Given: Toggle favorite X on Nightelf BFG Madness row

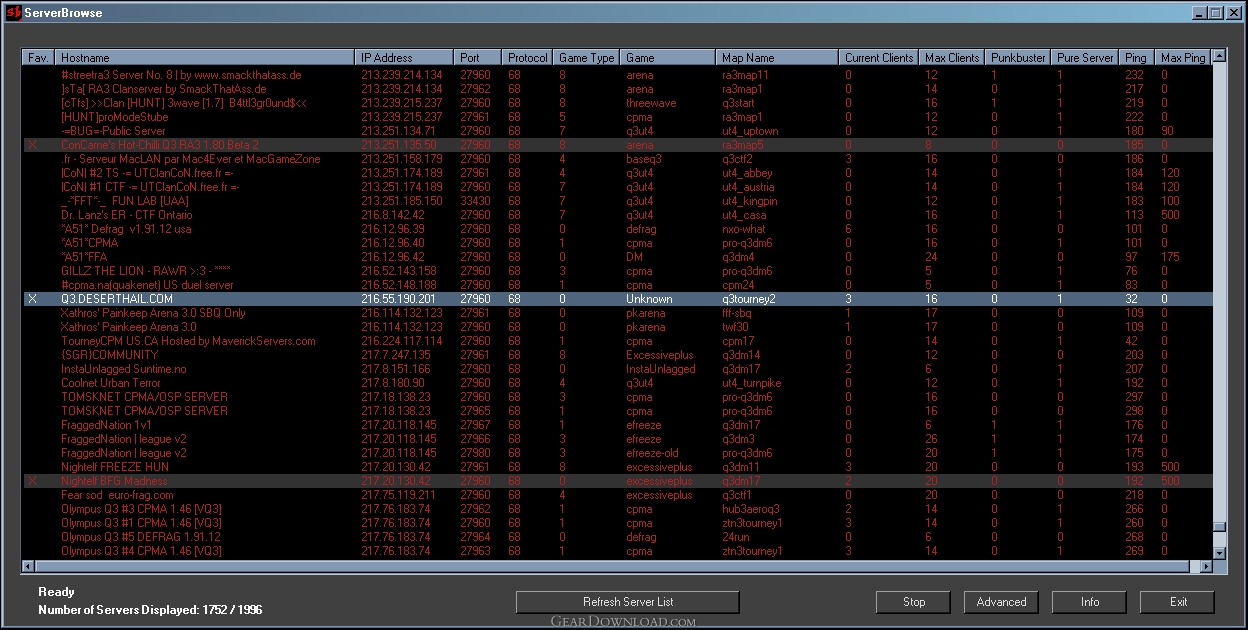Looking at the screenshot, I should pos(33,481).
